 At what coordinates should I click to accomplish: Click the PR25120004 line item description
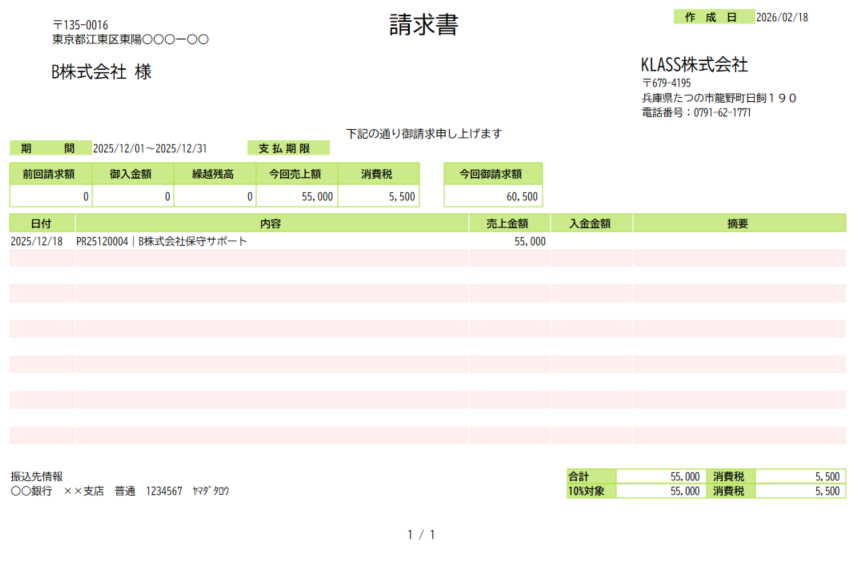click(161, 241)
